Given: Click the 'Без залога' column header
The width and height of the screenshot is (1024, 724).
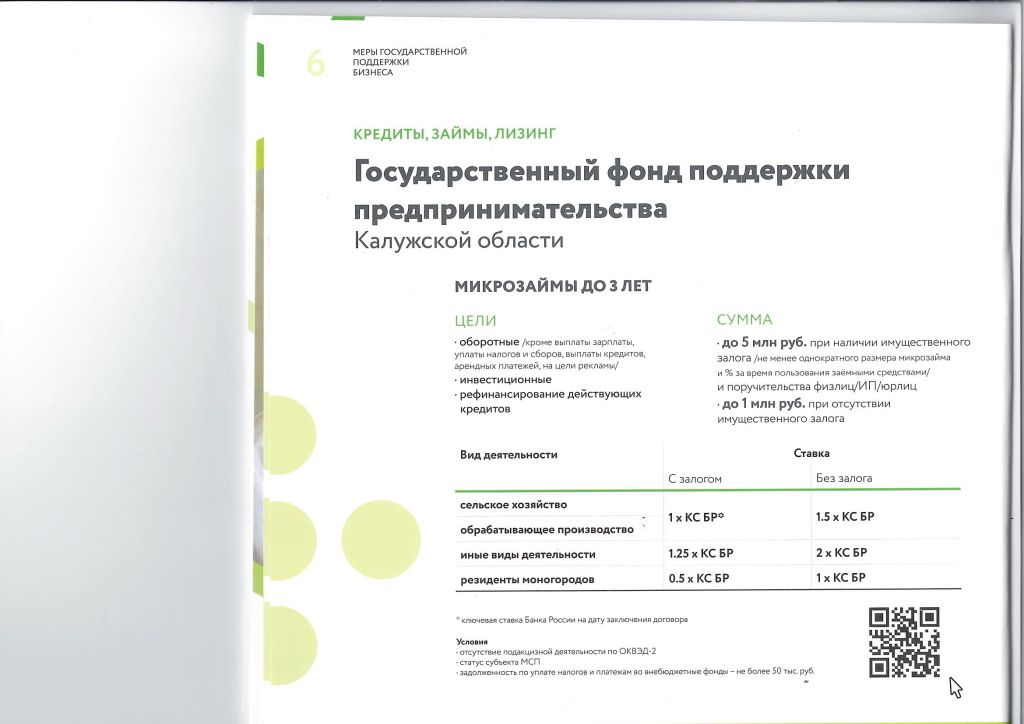Looking at the screenshot, I should 844,478.
